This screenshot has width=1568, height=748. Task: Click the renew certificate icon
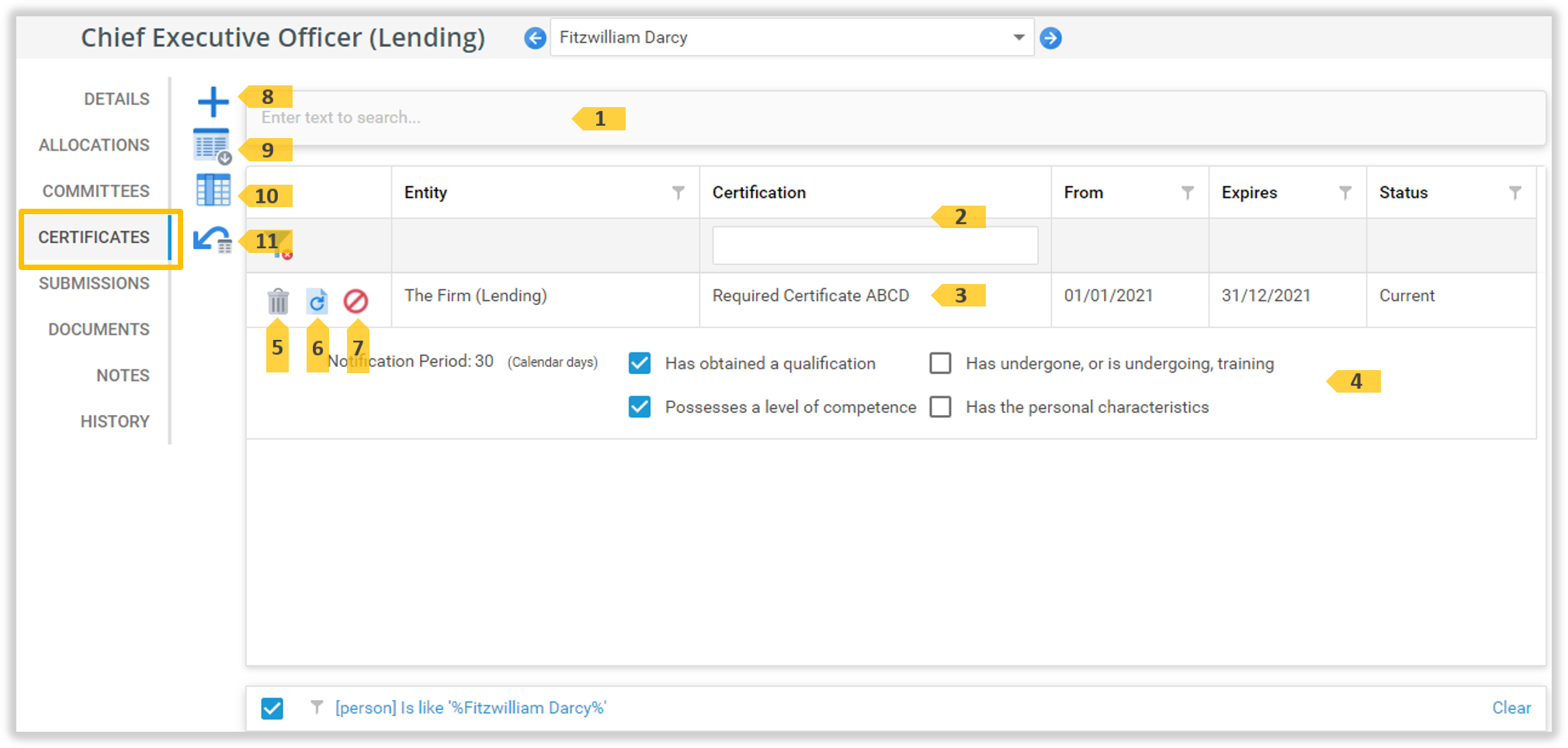click(317, 300)
